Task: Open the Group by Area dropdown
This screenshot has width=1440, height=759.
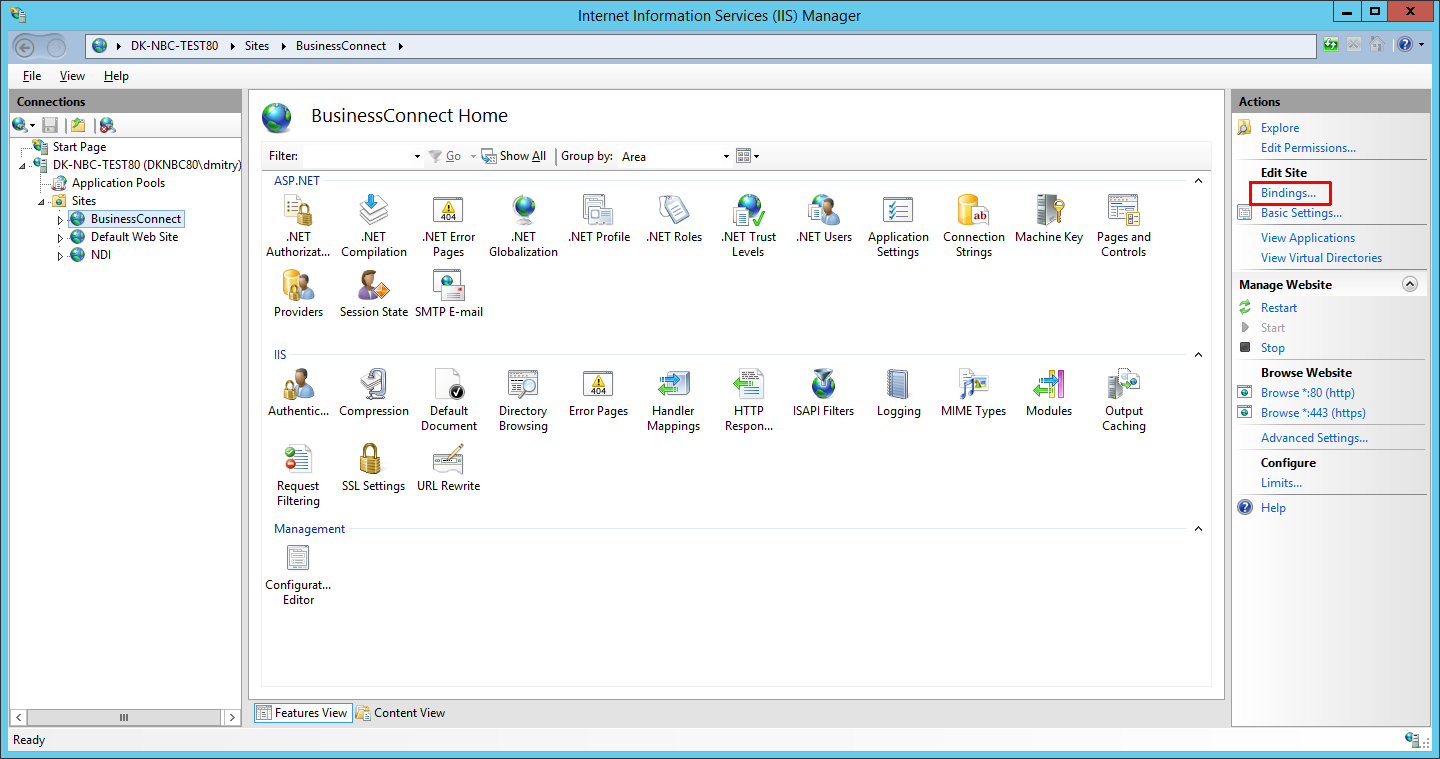Action: pos(726,156)
